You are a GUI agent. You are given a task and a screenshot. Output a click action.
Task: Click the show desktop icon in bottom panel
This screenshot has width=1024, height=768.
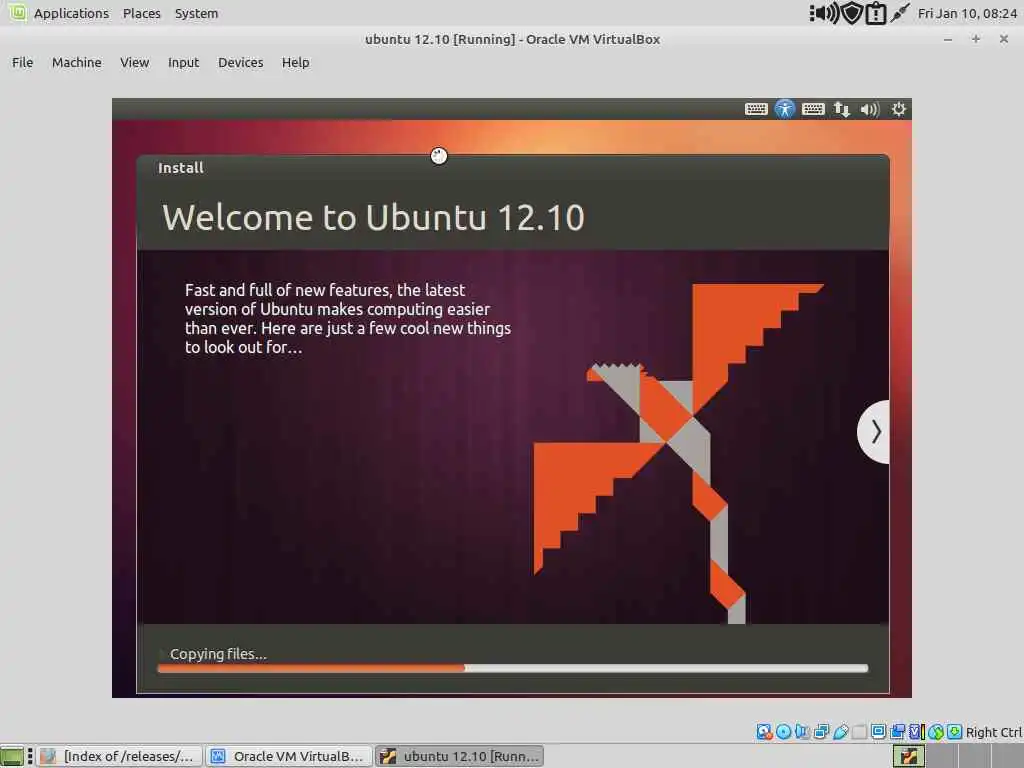(x=12, y=756)
